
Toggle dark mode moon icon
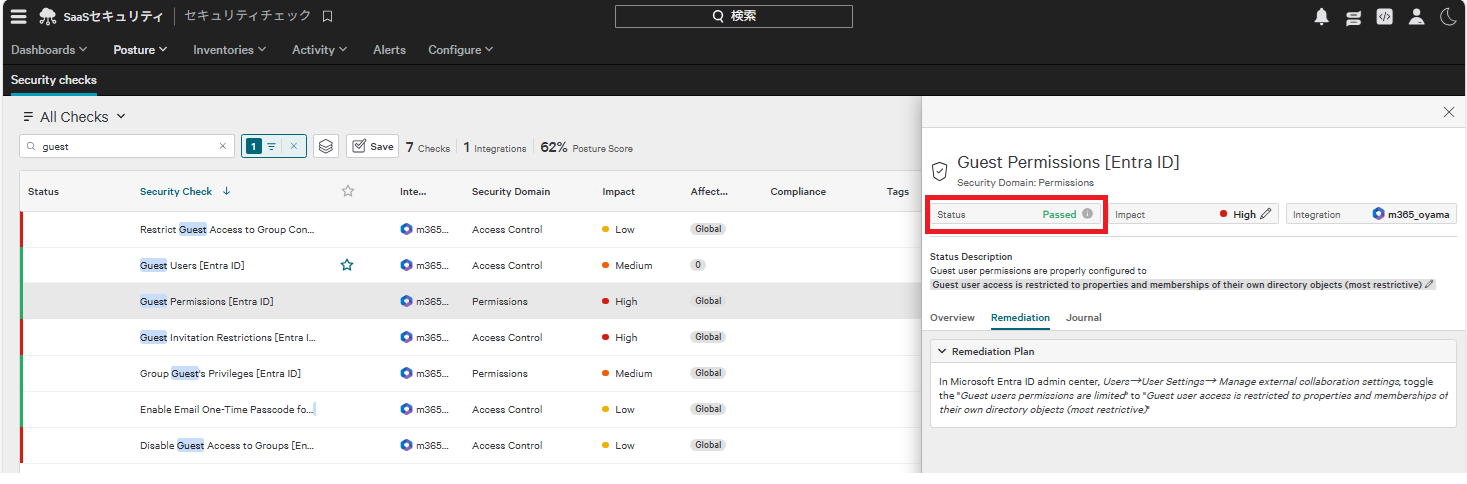click(1447, 16)
